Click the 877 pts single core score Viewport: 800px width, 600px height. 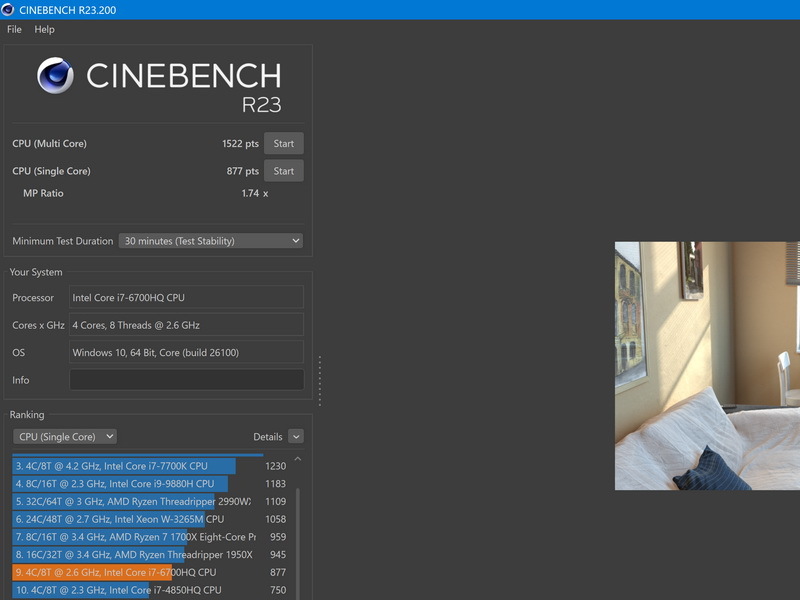[243, 171]
